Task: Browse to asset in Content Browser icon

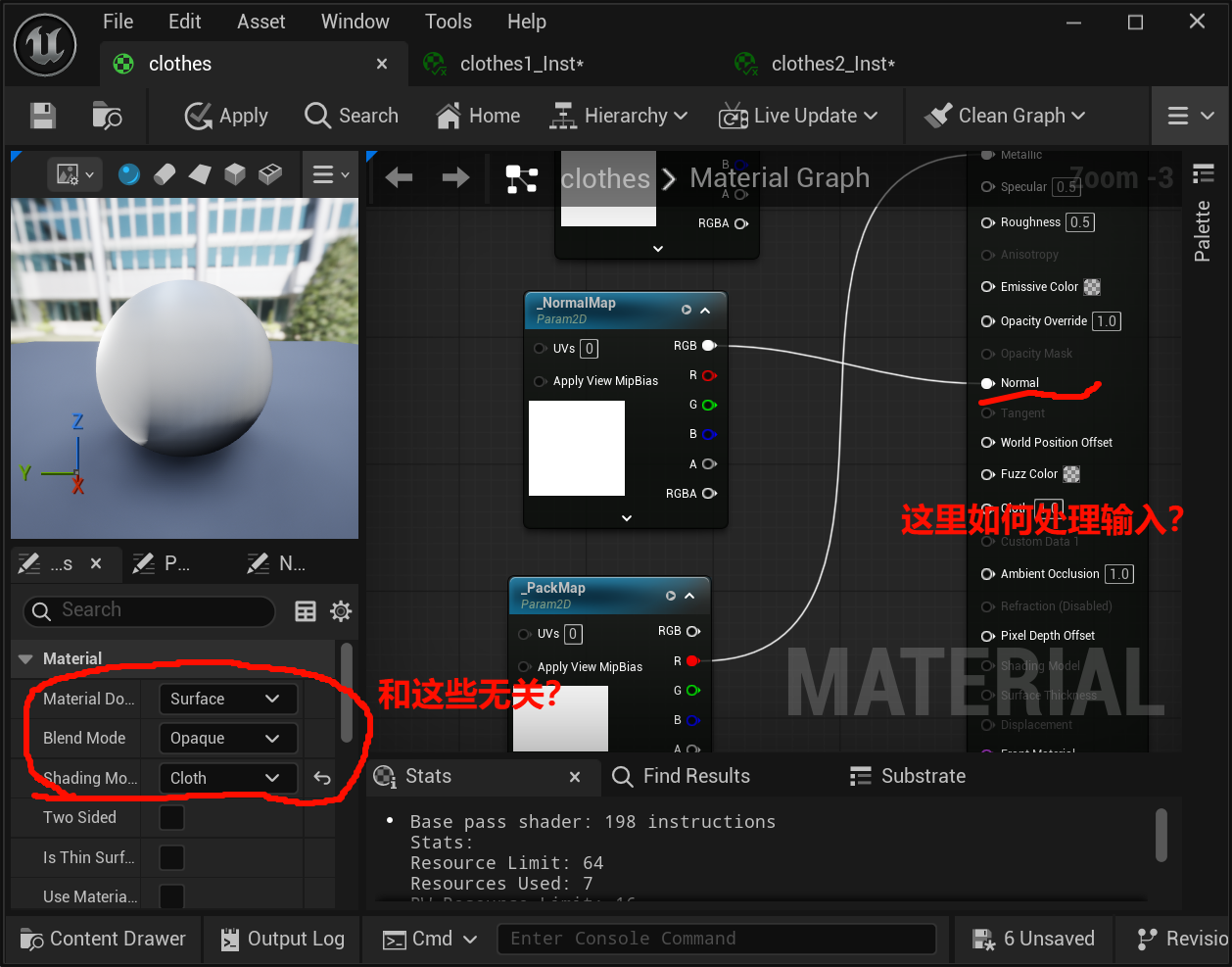Action: click(x=107, y=116)
